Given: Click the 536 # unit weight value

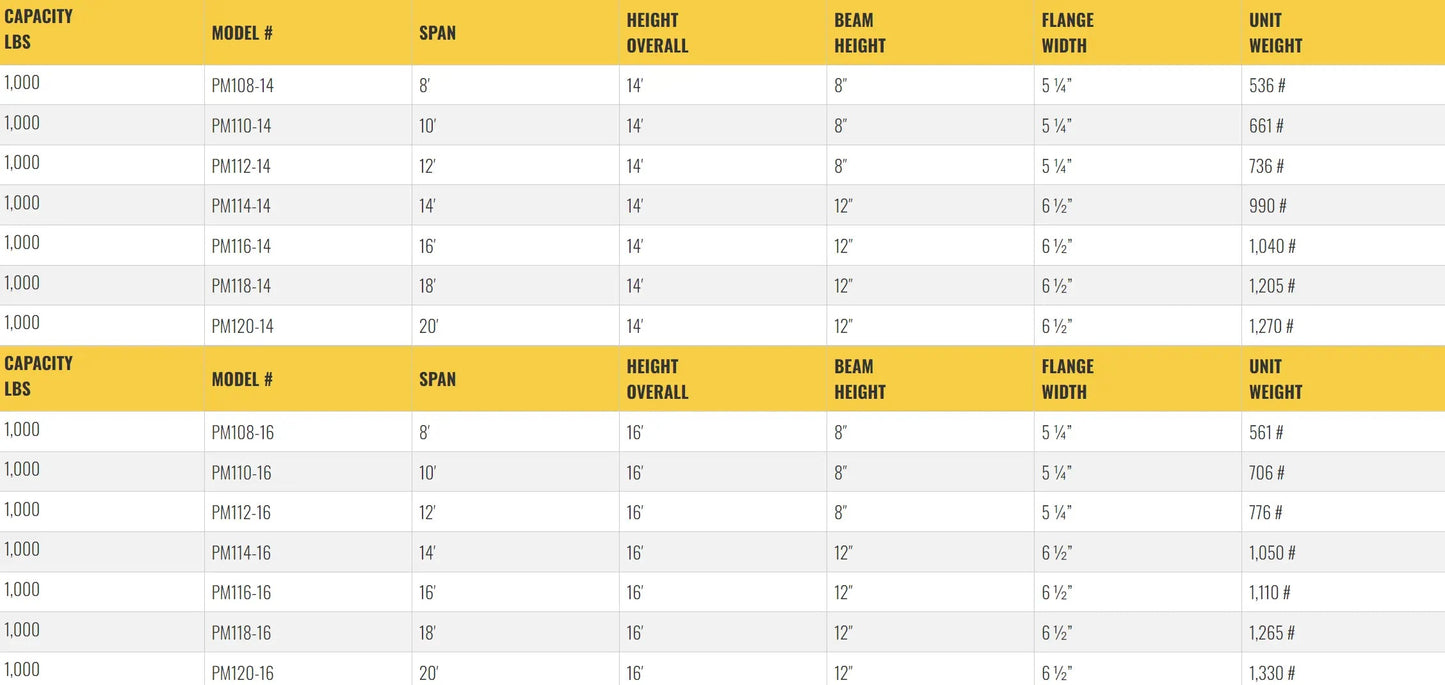Looking at the screenshot, I should click(1267, 86).
